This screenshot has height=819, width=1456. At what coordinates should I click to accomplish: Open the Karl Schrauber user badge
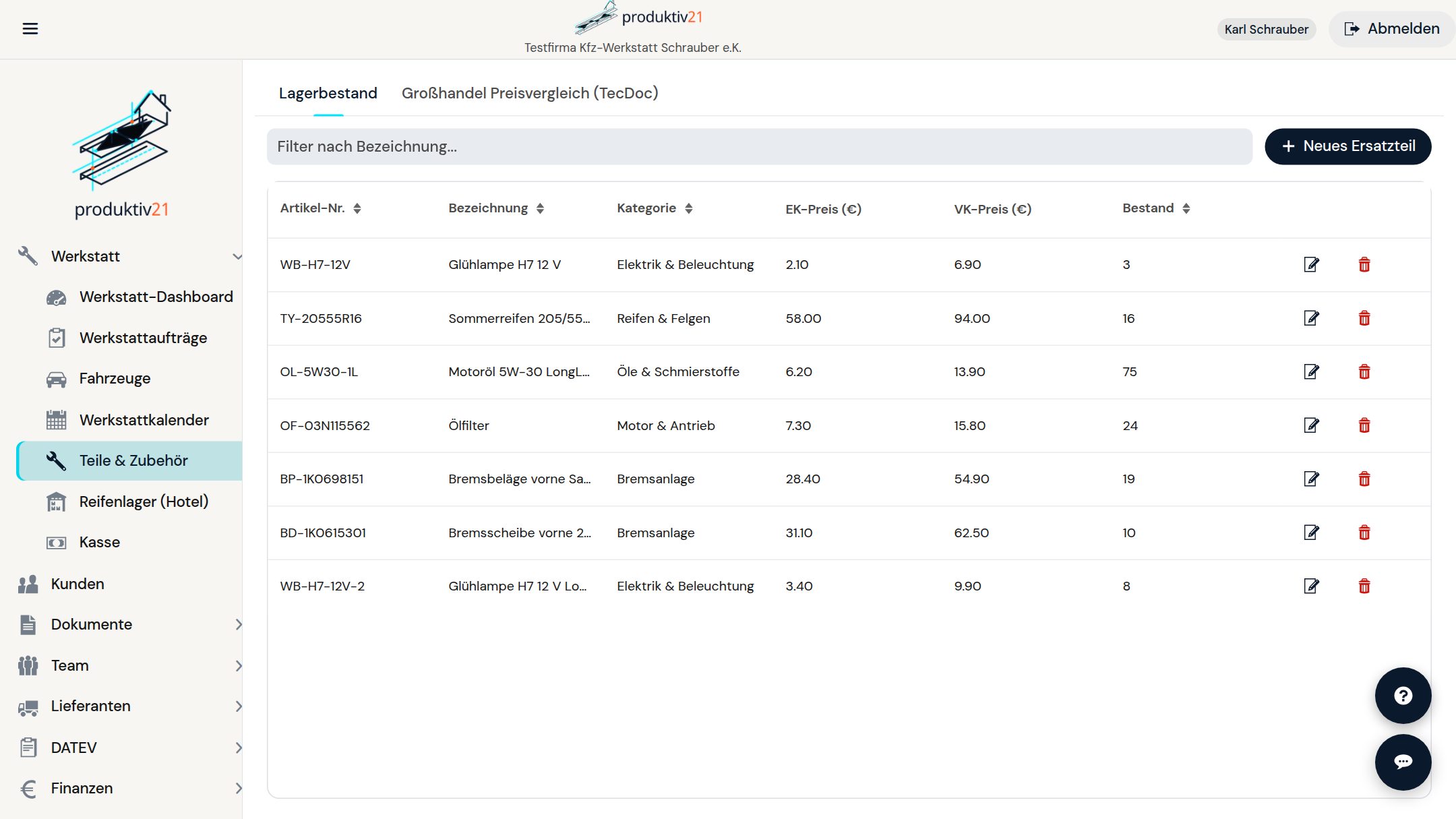pyautogui.click(x=1266, y=29)
